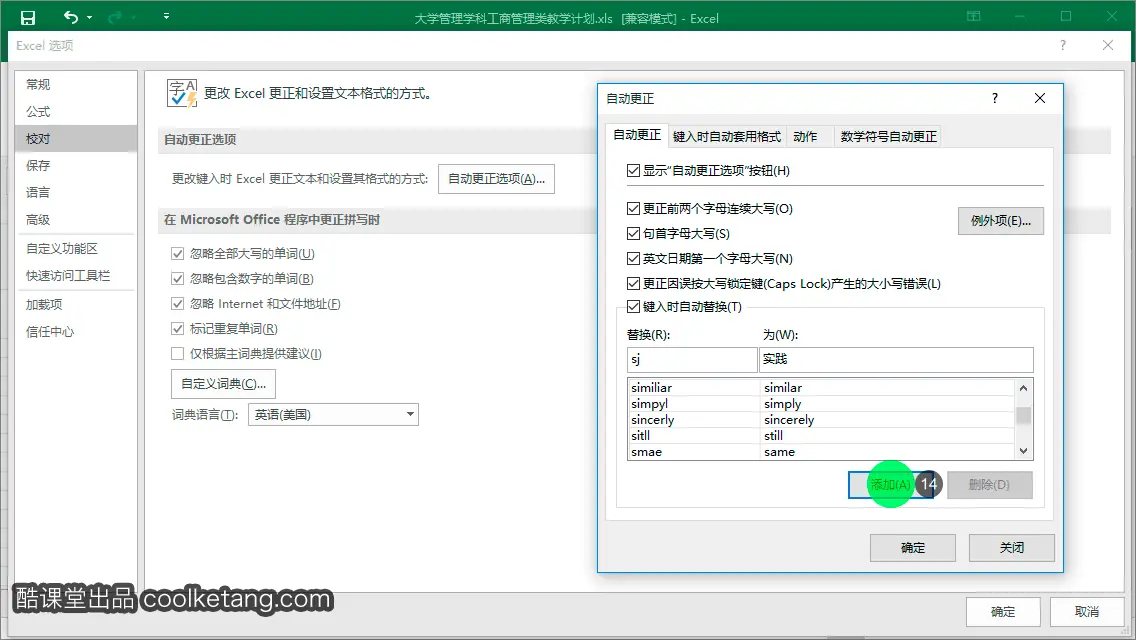This screenshot has height=640, width=1136.
Task: Click 确定 in the 自动更正 dialog
Action: point(913,548)
